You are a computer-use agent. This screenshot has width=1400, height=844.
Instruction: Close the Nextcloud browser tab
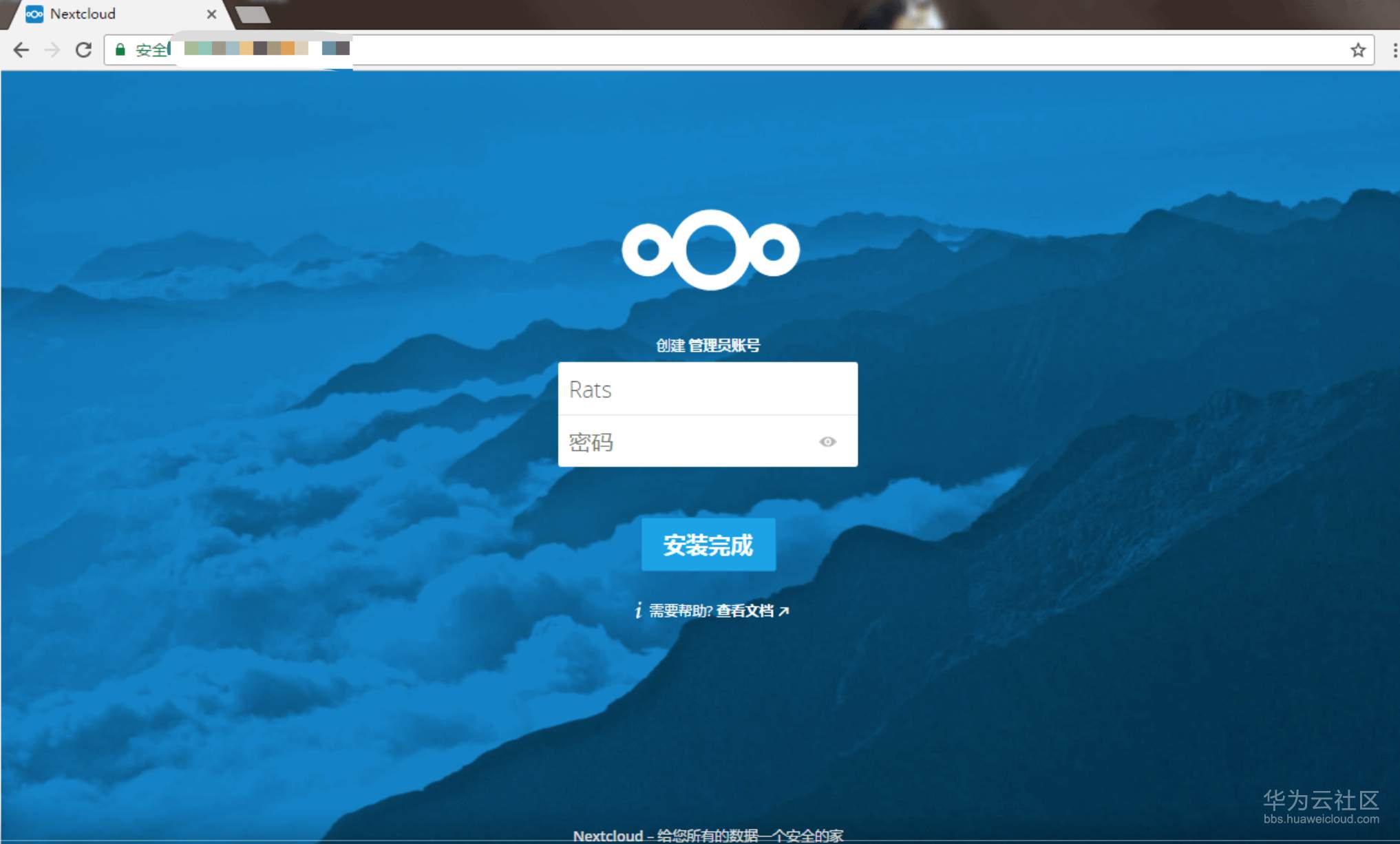coord(211,14)
